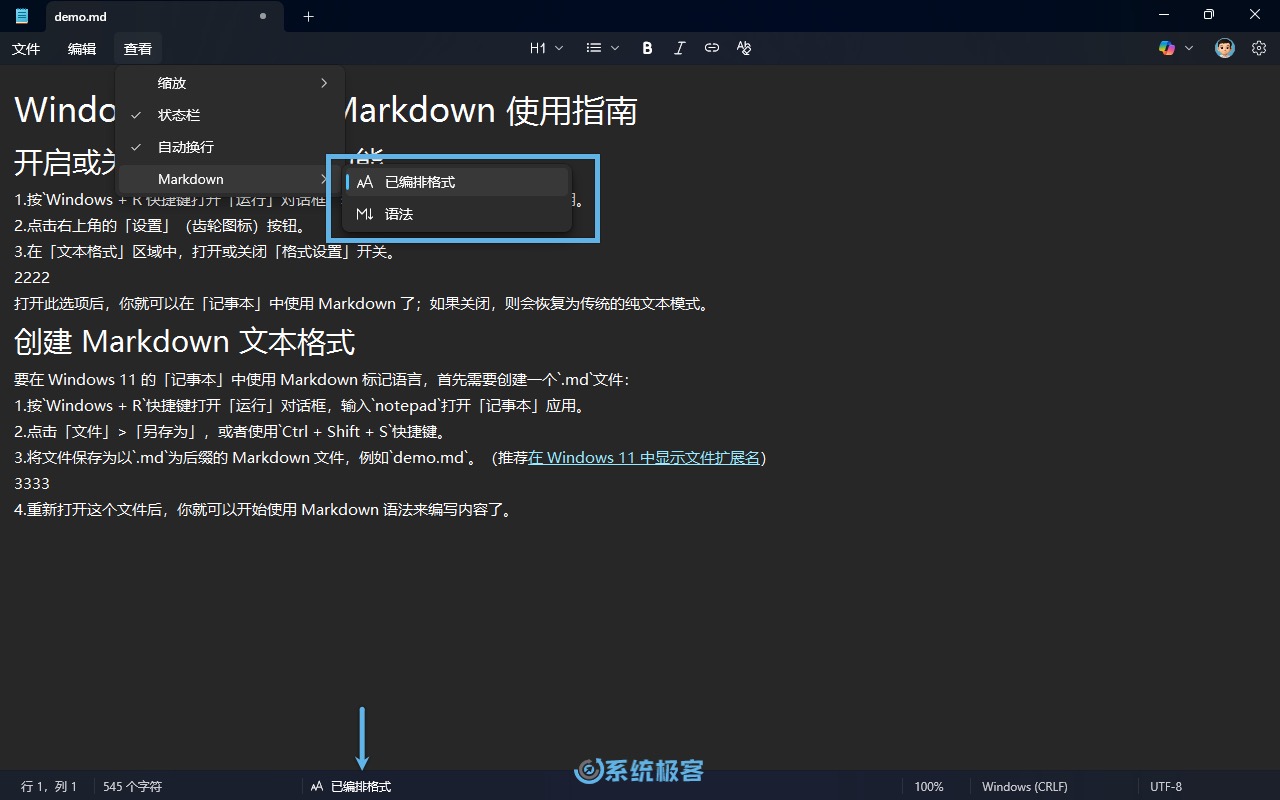Image resolution: width=1280 pixels, height=800 pixels.
Task: Switch to 语法 view mode
Action: 457,214
